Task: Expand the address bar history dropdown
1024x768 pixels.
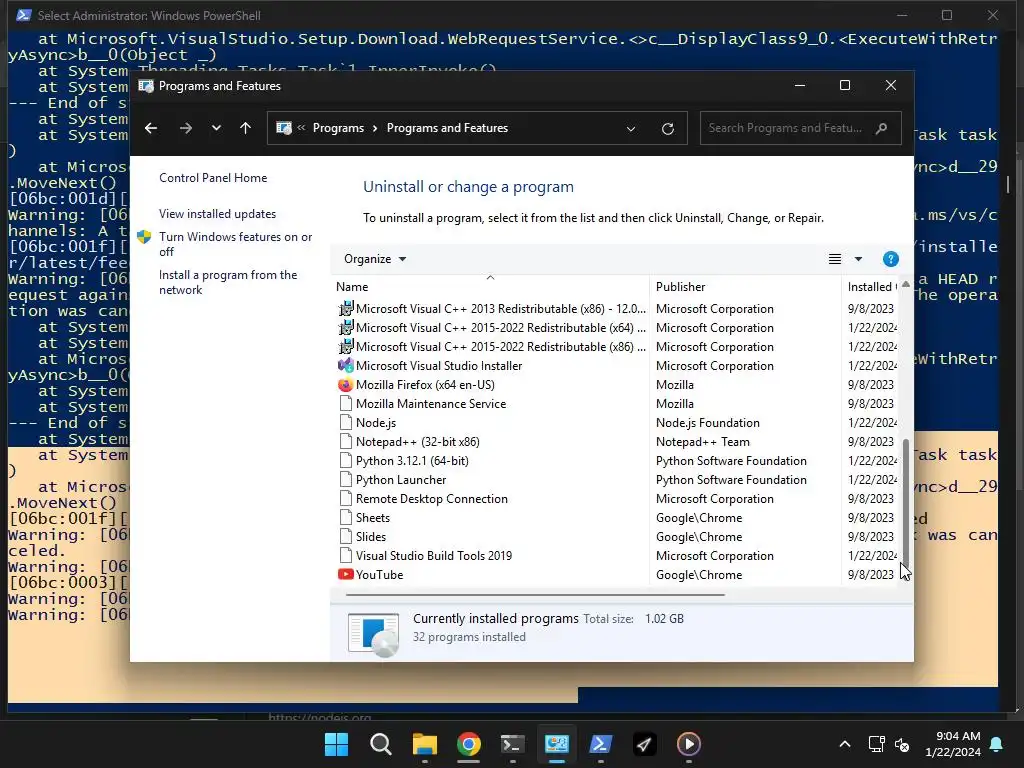Action: [x=631, y=129]
